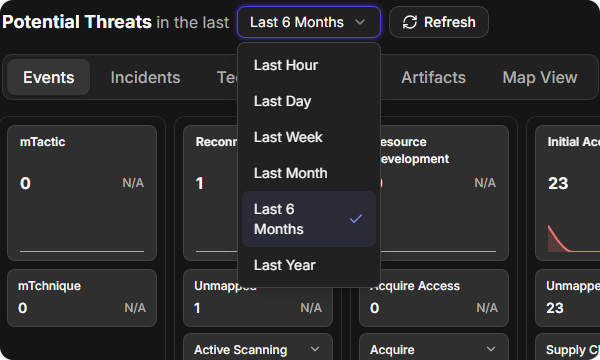Screen dimensions: 600x360
Task: Go to the Artifacts tab
Action: 434,77
